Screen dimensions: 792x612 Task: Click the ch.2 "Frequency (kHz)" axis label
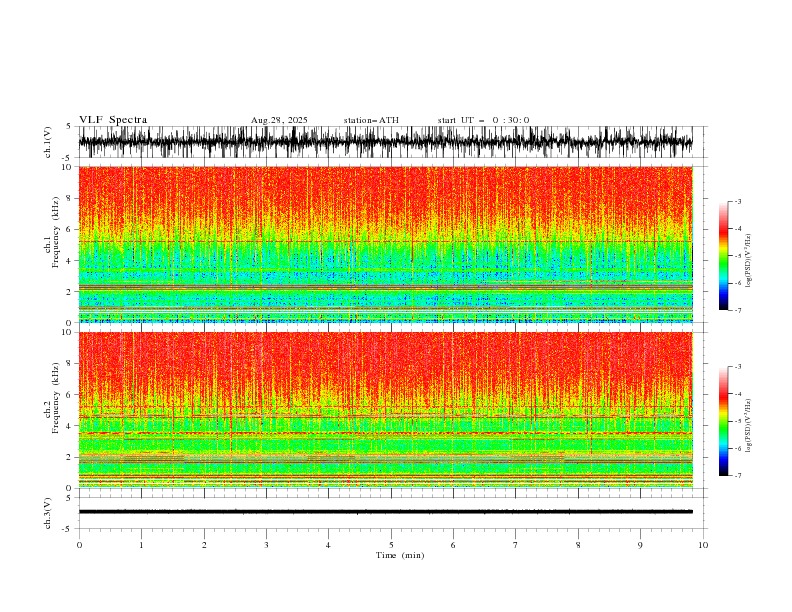(55, 397)
